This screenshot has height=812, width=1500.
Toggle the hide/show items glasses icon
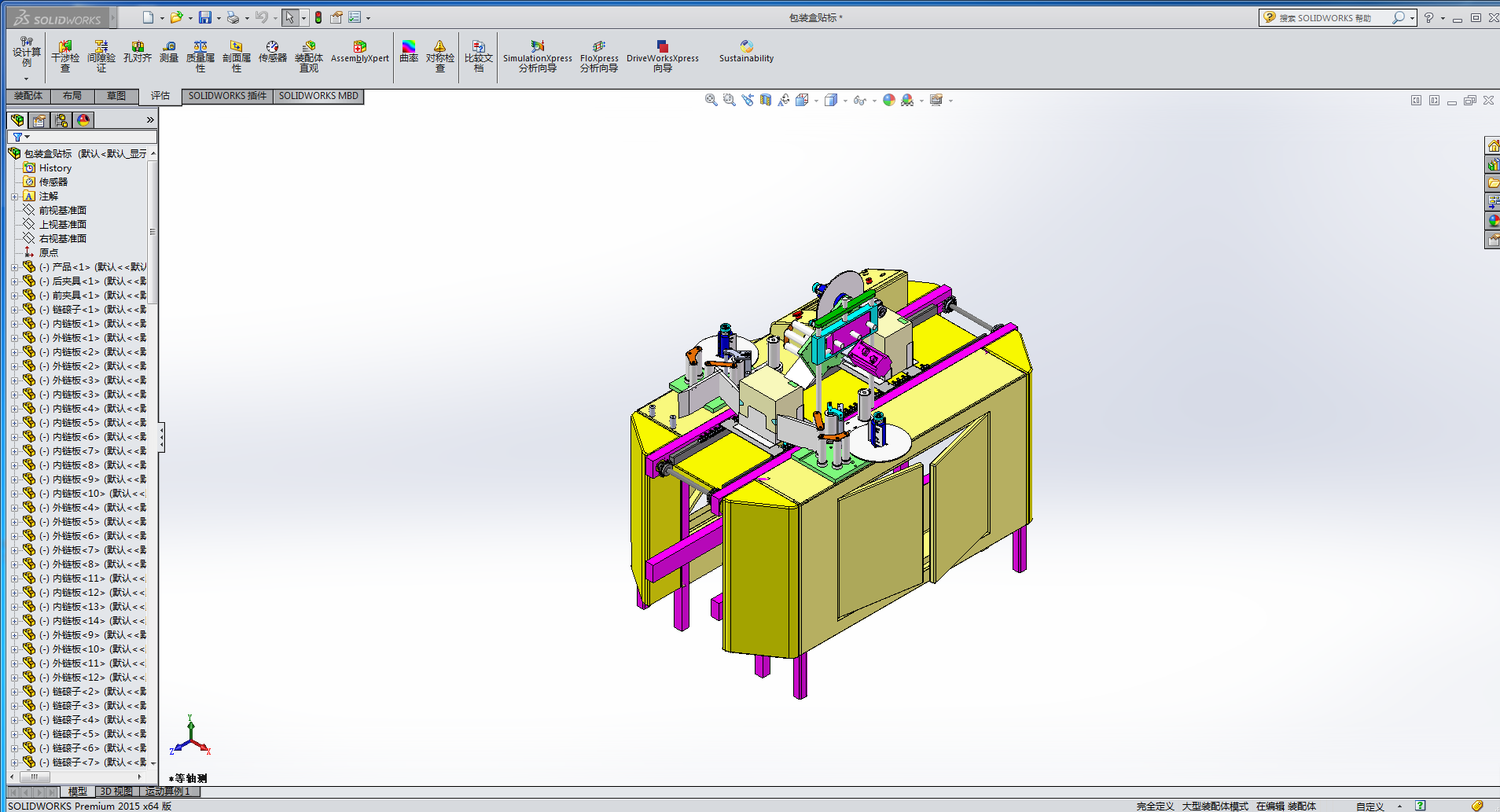point(859,101)
